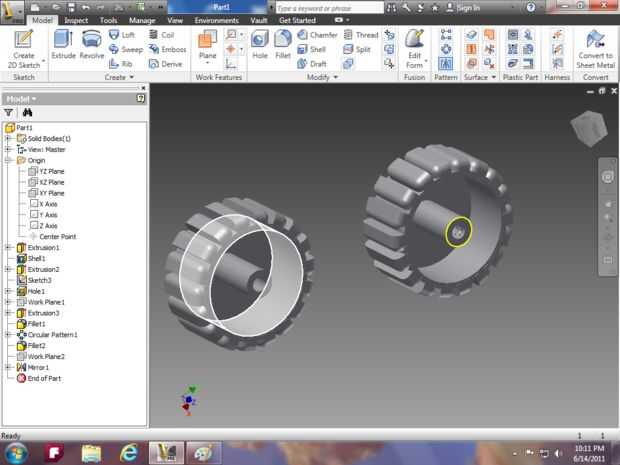Click the binoculars find icon
This screenshot has height=465, width=620.
coord(27,113)
